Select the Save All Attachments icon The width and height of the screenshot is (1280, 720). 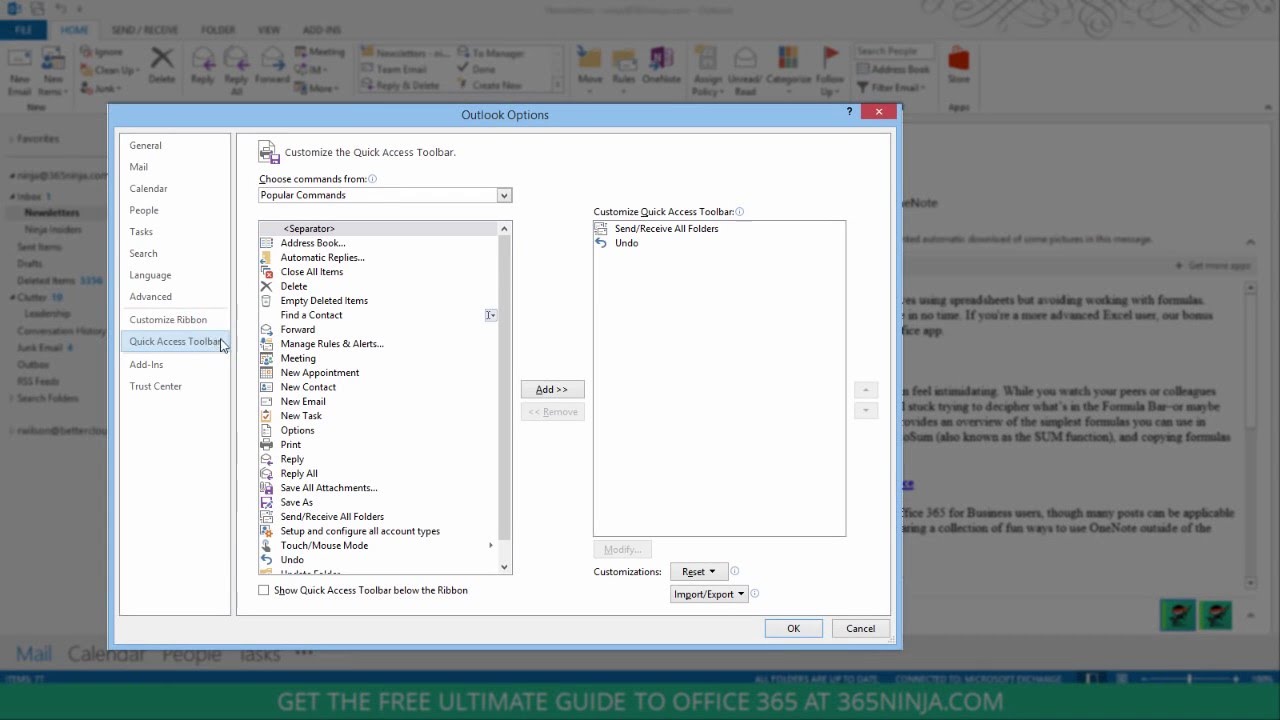(x=266, y=488)
